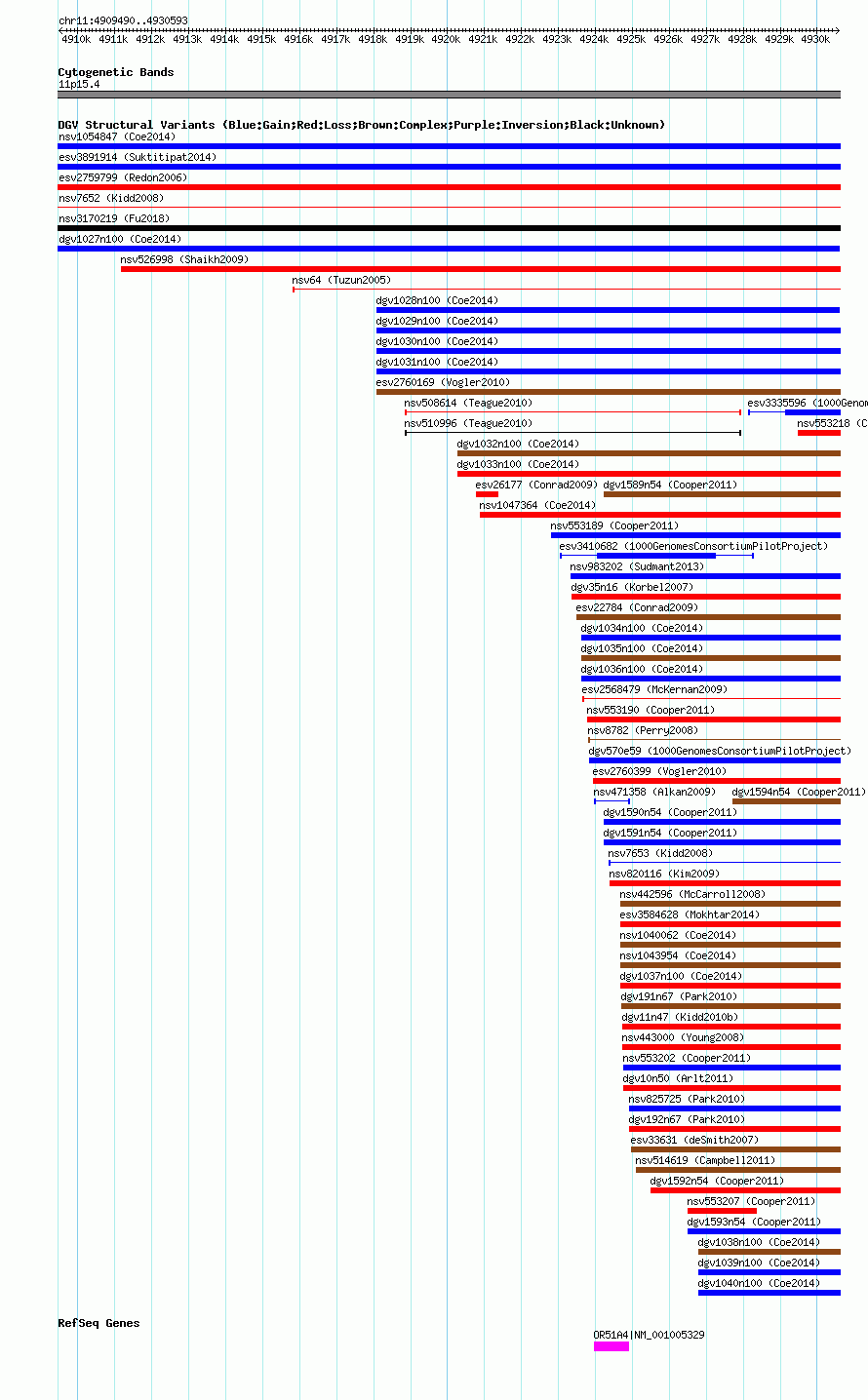Select dgv1038n100 (Coe2014) label
Screen dimensions: 868x1400
(759, 1242)
